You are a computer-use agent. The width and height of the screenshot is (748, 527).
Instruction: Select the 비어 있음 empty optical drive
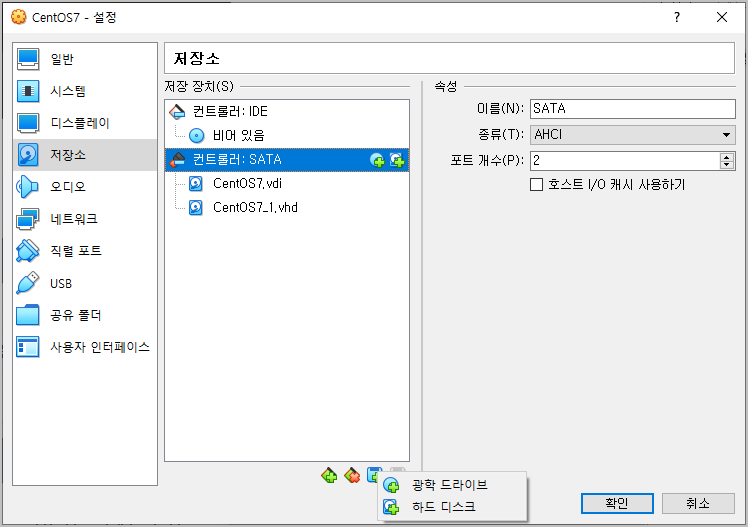pyautogui.click(x=287, y=135)
